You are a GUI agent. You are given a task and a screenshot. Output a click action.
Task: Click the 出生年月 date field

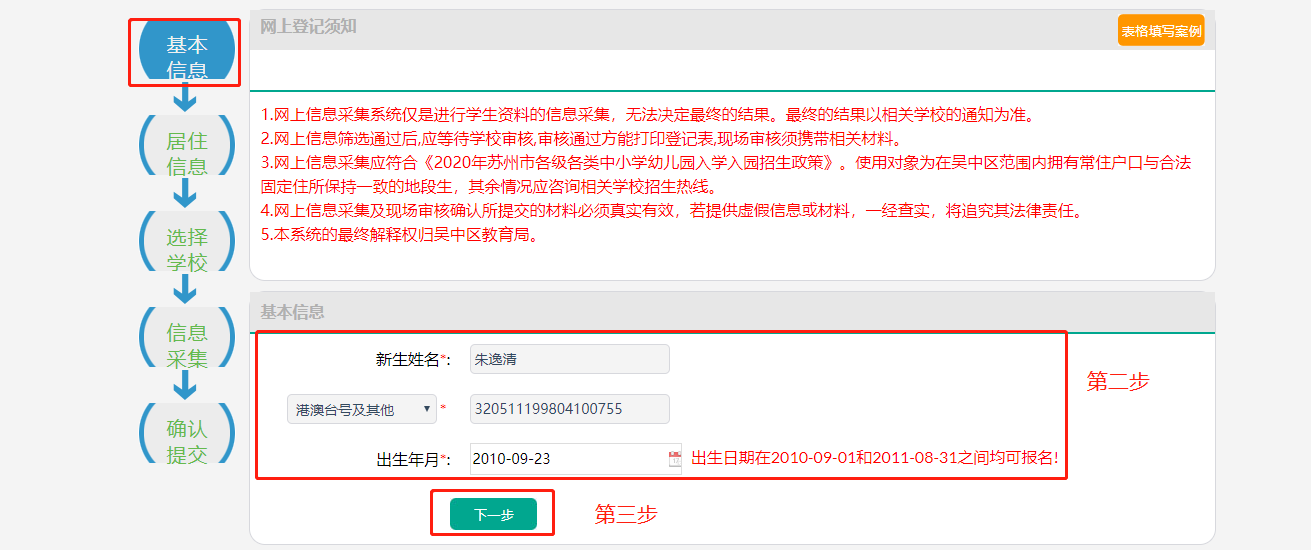(565, 459)
